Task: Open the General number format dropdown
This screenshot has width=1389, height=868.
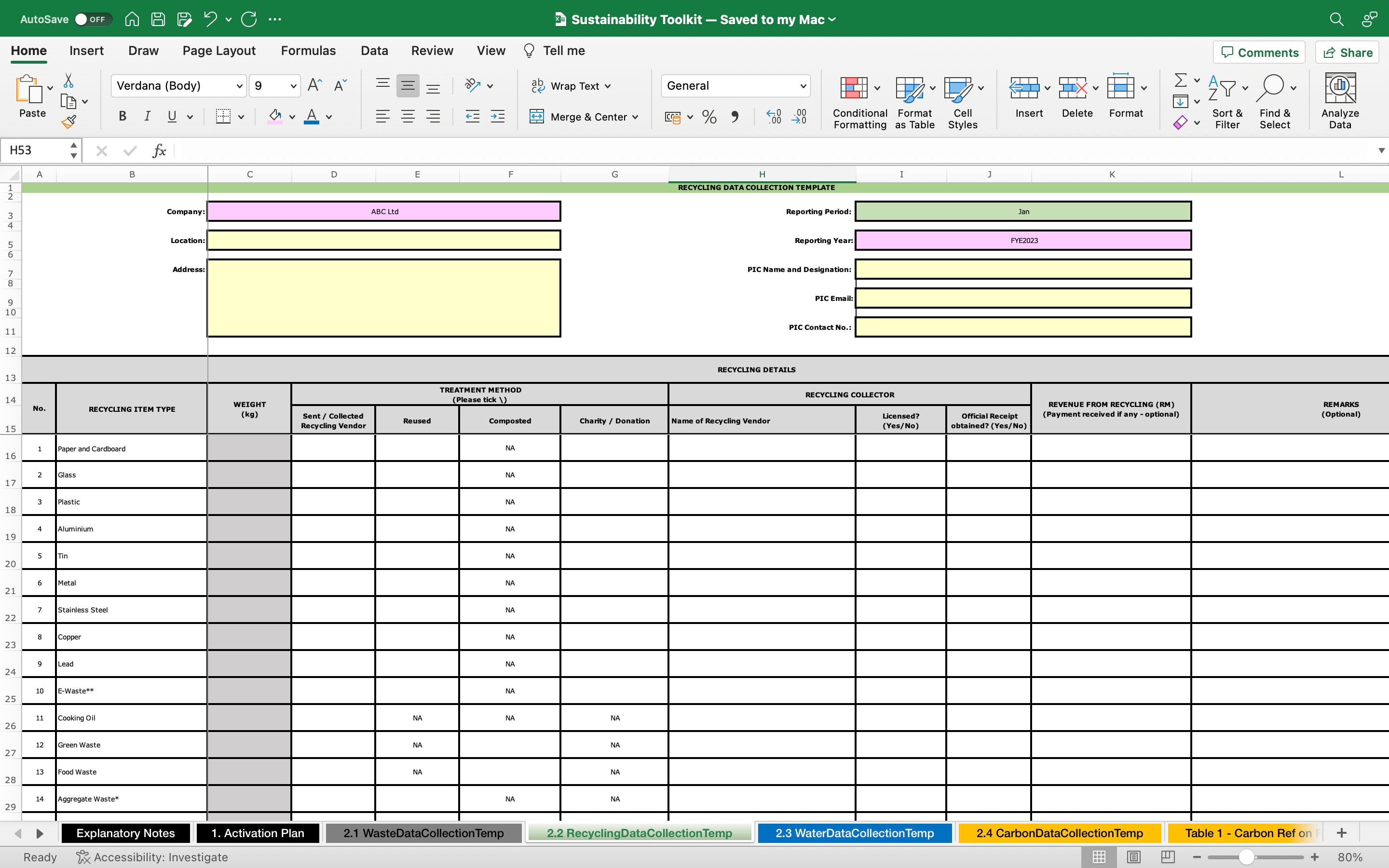Action: 803,85
